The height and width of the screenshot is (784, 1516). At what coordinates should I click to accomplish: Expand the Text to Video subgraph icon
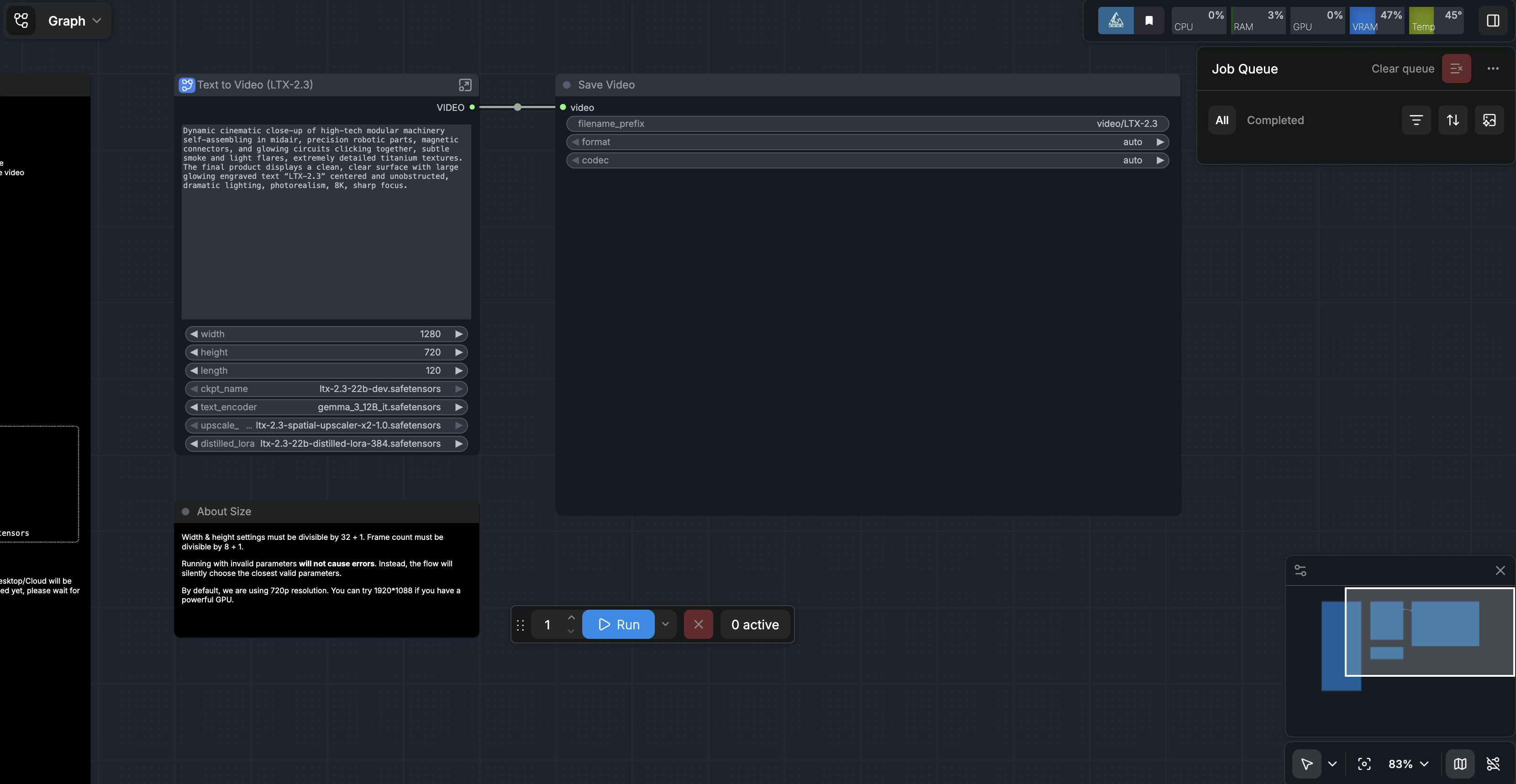[x=465, y=85]
